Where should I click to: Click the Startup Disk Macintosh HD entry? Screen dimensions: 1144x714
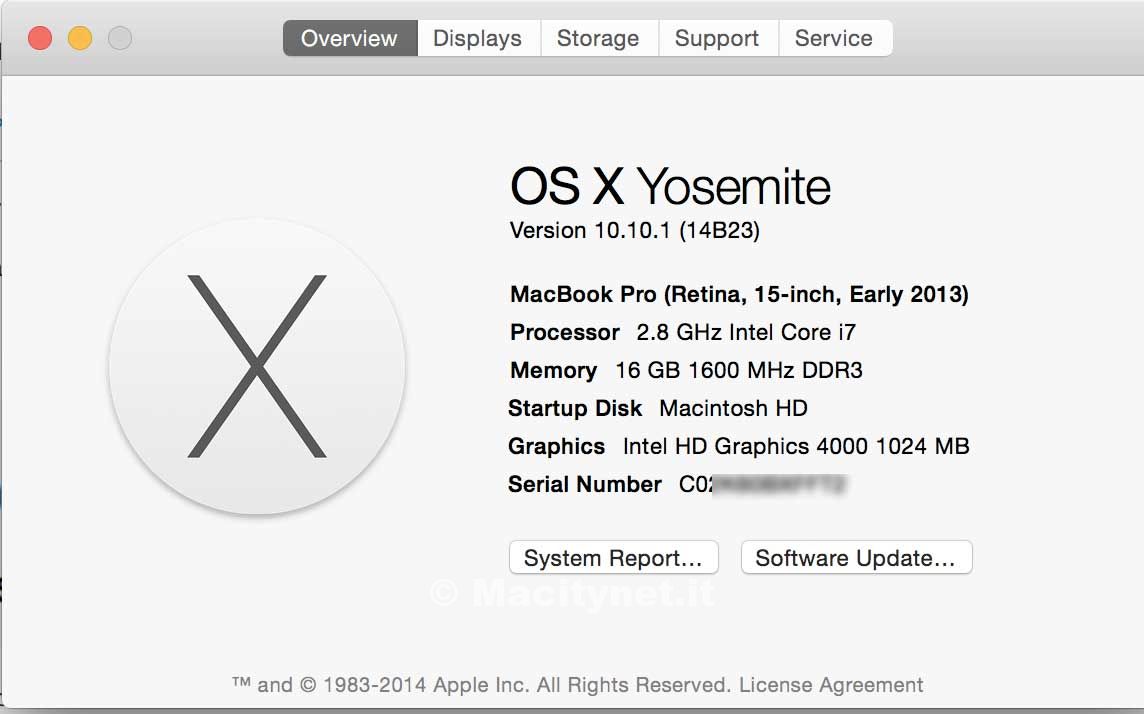coord(658,408)
